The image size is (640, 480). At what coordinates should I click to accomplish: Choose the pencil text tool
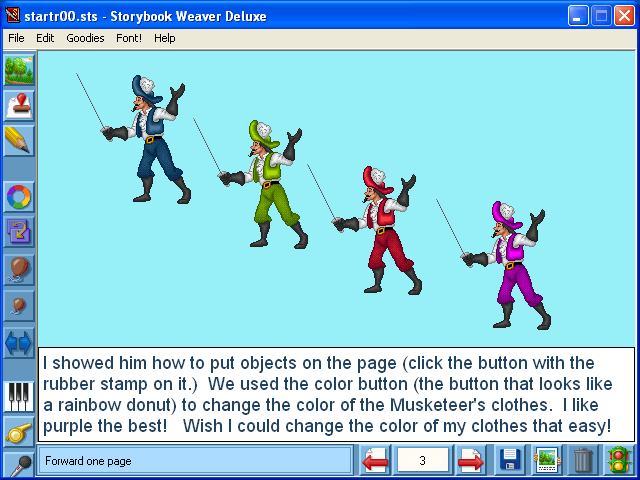point(19,141)
